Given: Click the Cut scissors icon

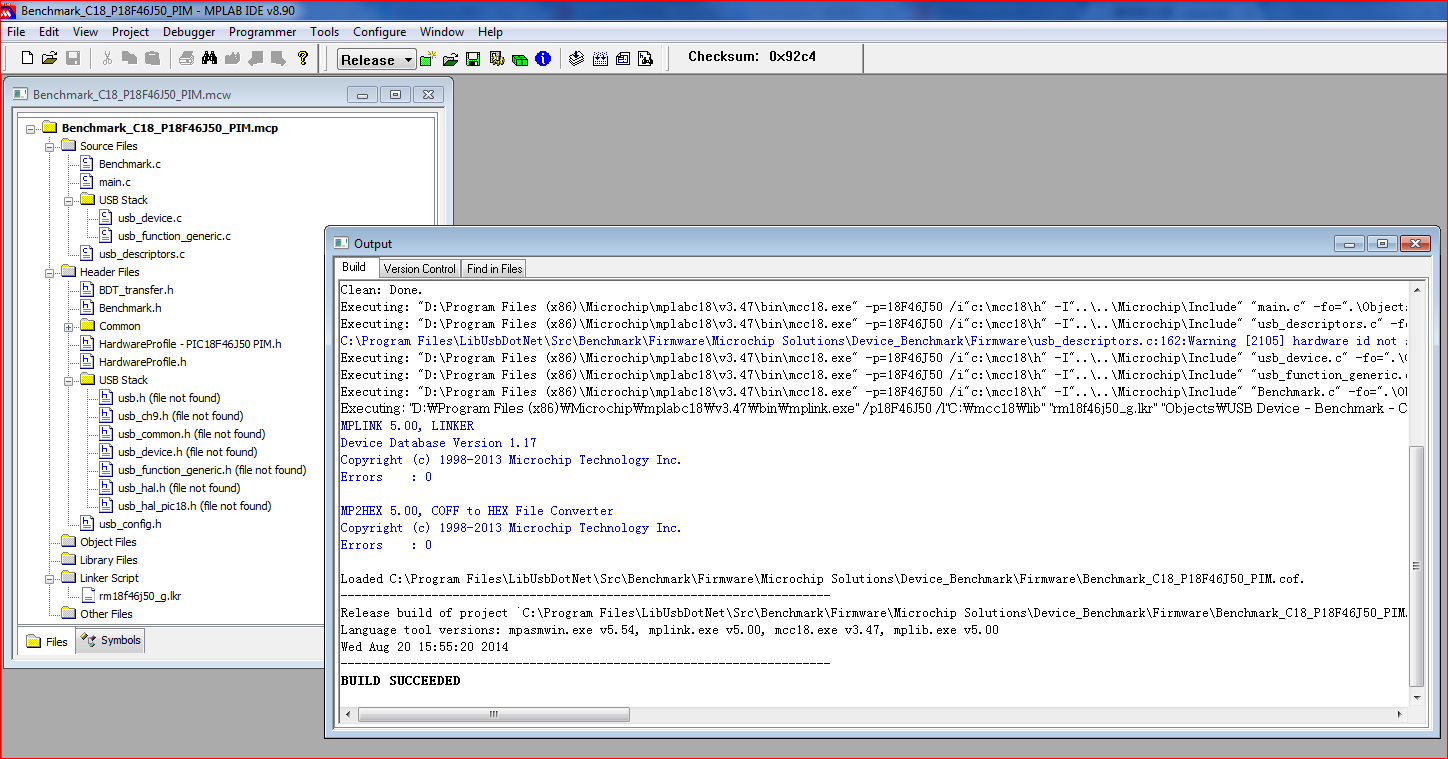Looking at the screenshot, I should point(108,58).
